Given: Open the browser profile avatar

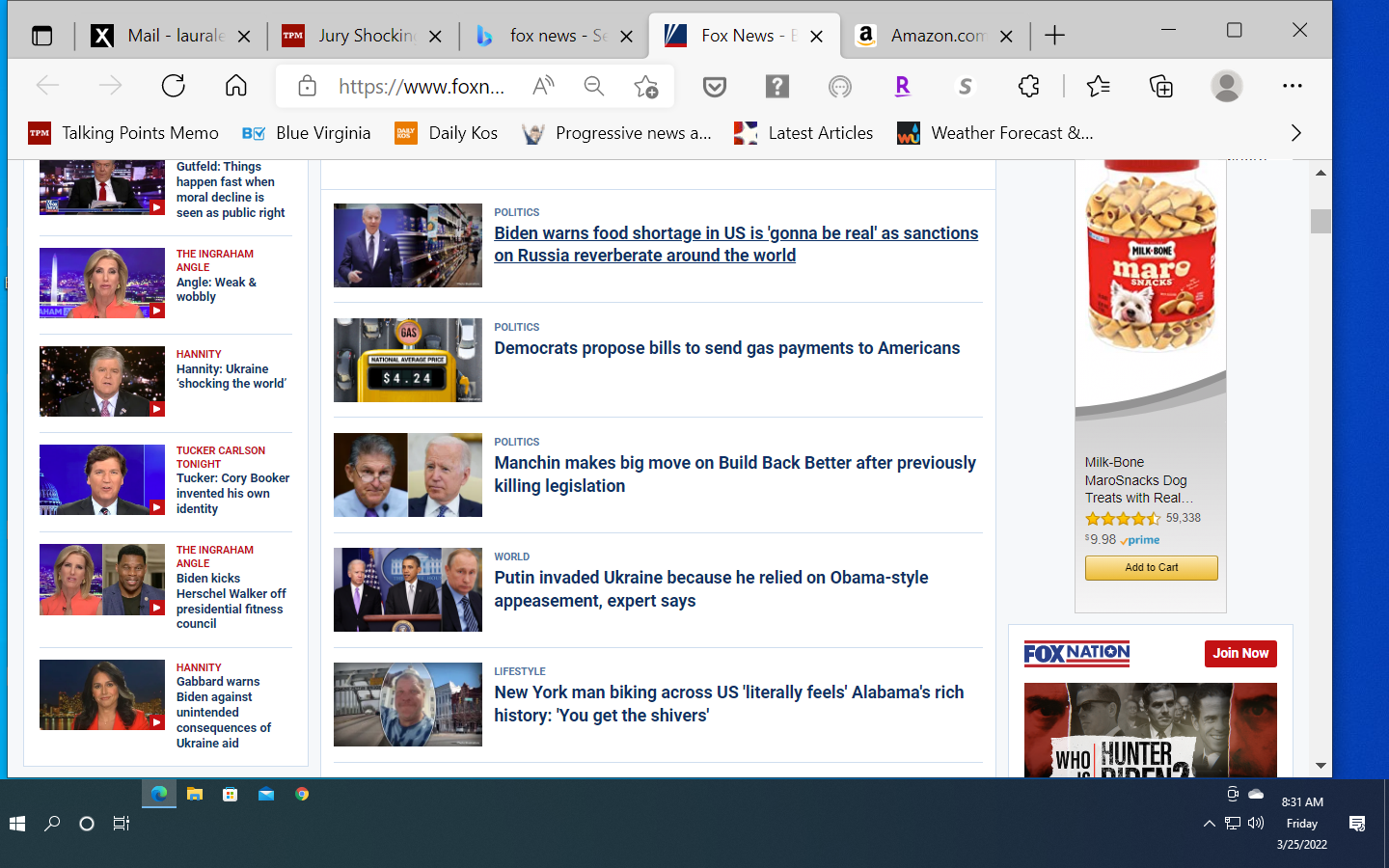Looking at the screenshot, I should point(1226,86).
